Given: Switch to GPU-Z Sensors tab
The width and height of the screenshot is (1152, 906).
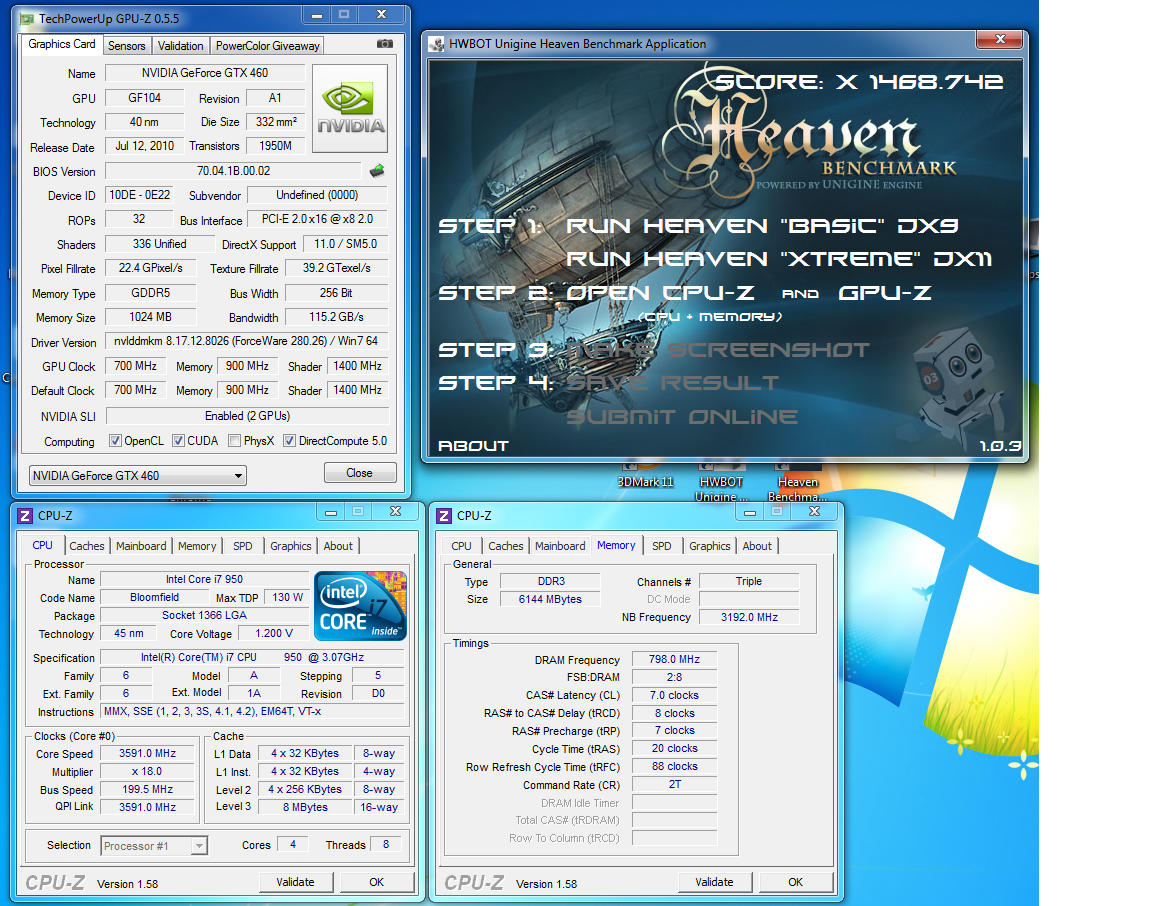Looking at the screenshot, I should click(x=126, y=46).
